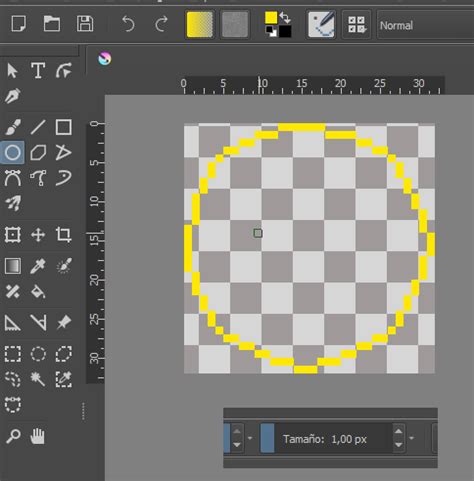Select the Pan hand tool
This screenshot has height=481, width=474.
coord(38,436)
